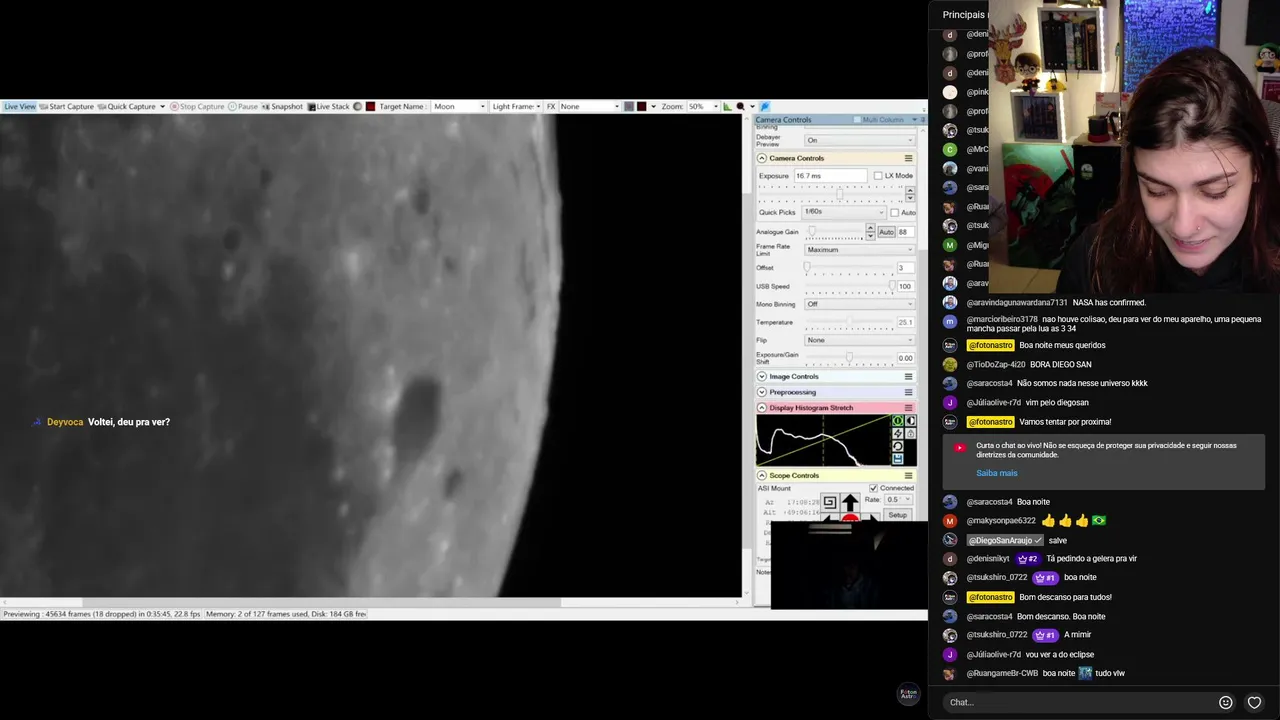Click the green histogram stretch icon
This screenshot has height=720, width=1280.
pos(897,421)
